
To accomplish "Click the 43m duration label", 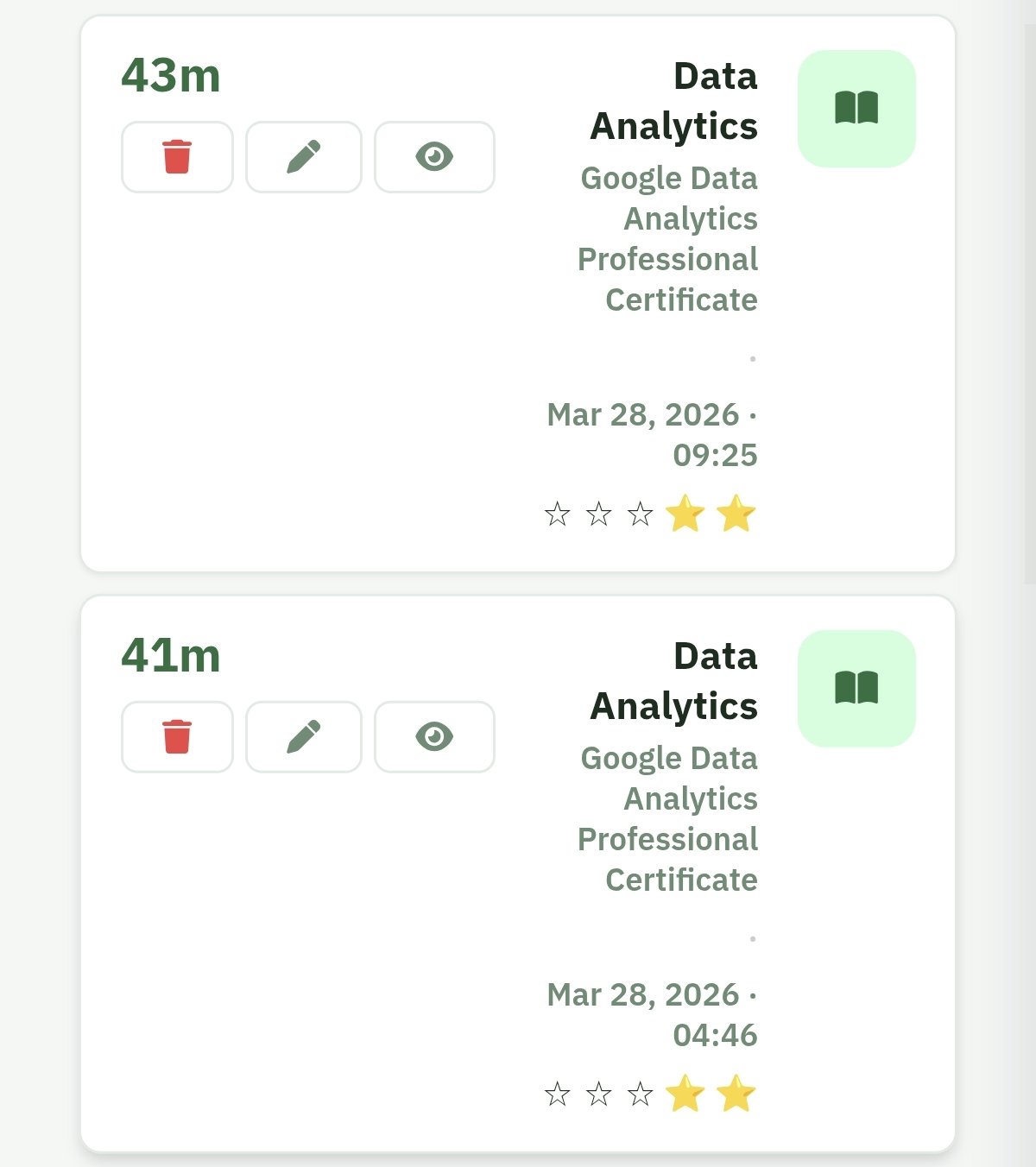I will point(171,76).
